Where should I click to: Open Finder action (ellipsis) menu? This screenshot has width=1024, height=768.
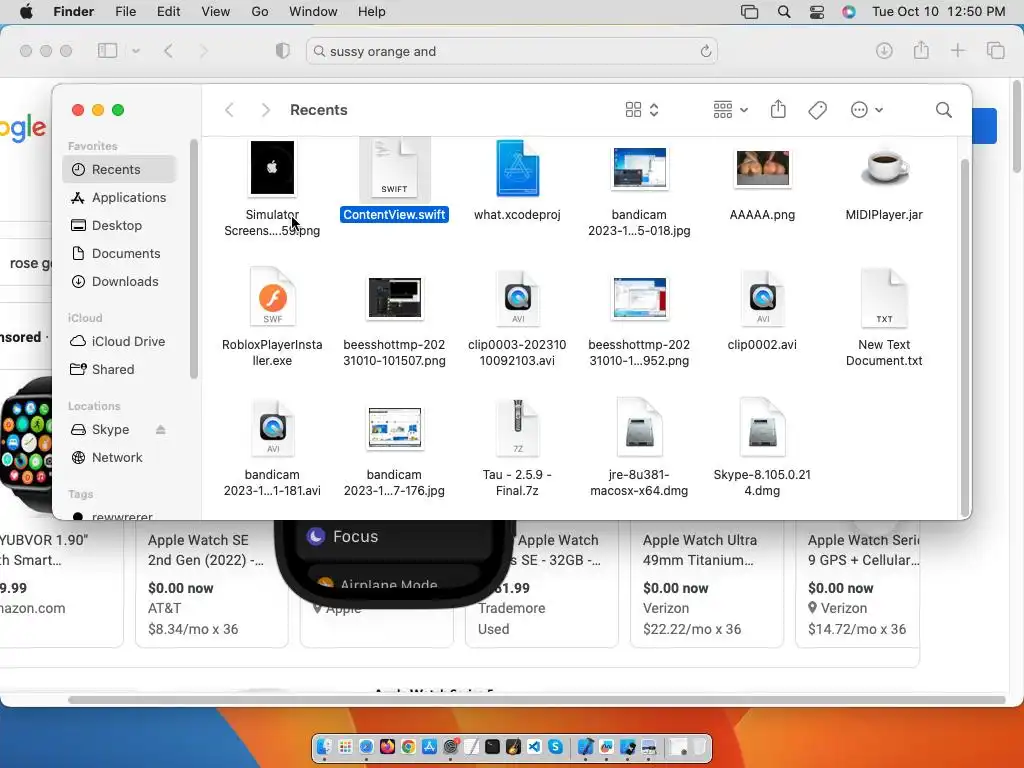[x=867, y=110]
